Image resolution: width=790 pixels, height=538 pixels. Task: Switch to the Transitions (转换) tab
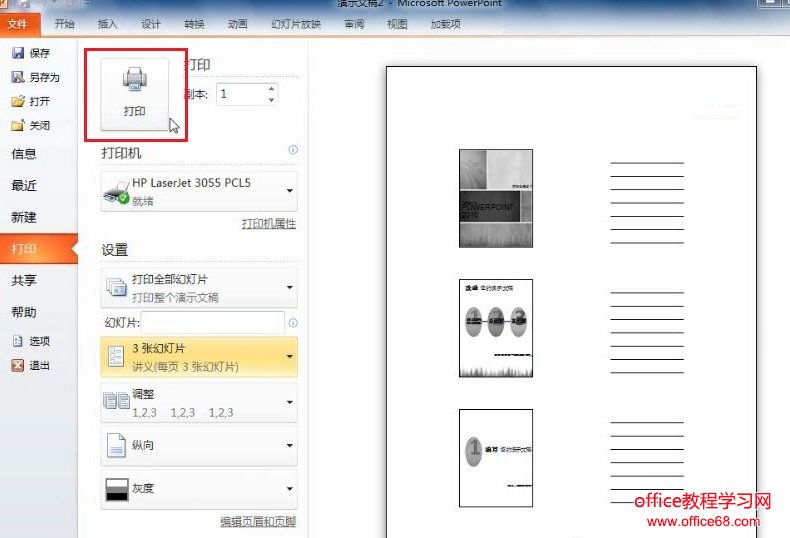point(194,24)
